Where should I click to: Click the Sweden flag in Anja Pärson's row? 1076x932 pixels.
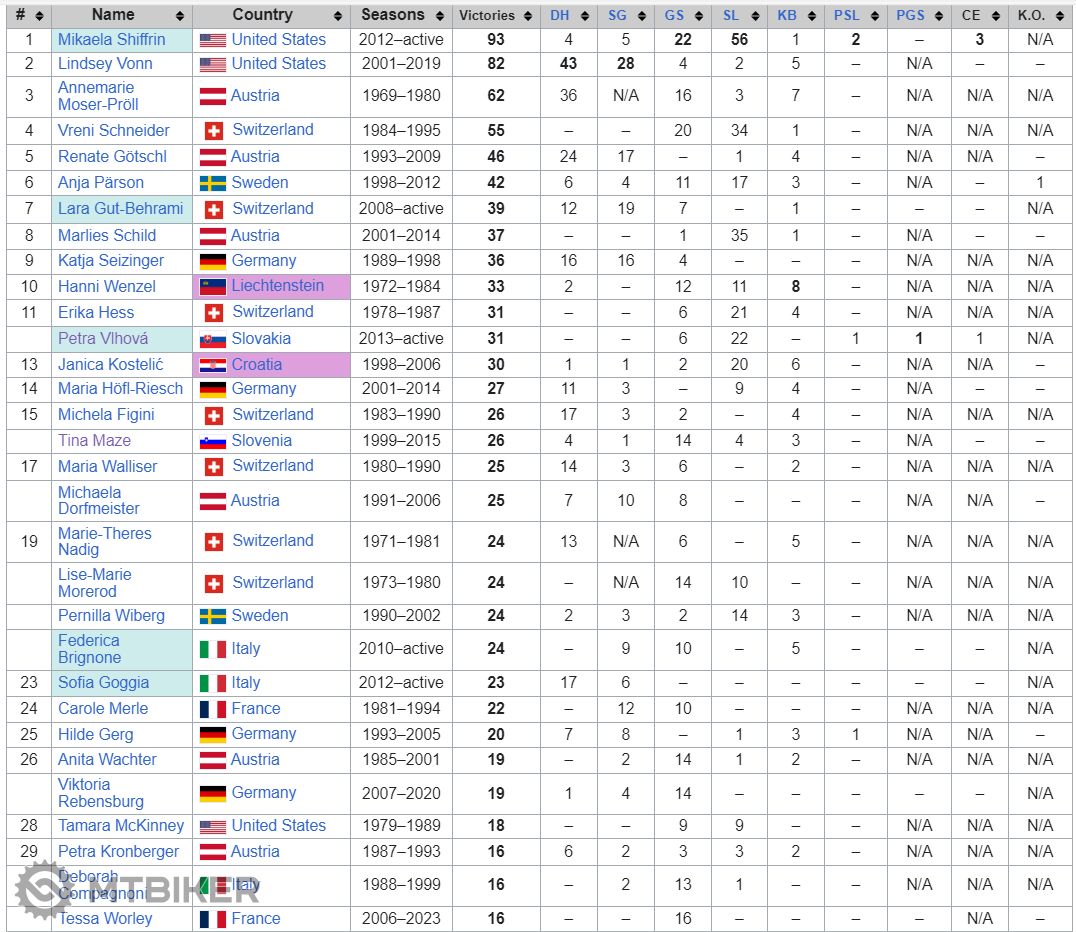[212, 183]
